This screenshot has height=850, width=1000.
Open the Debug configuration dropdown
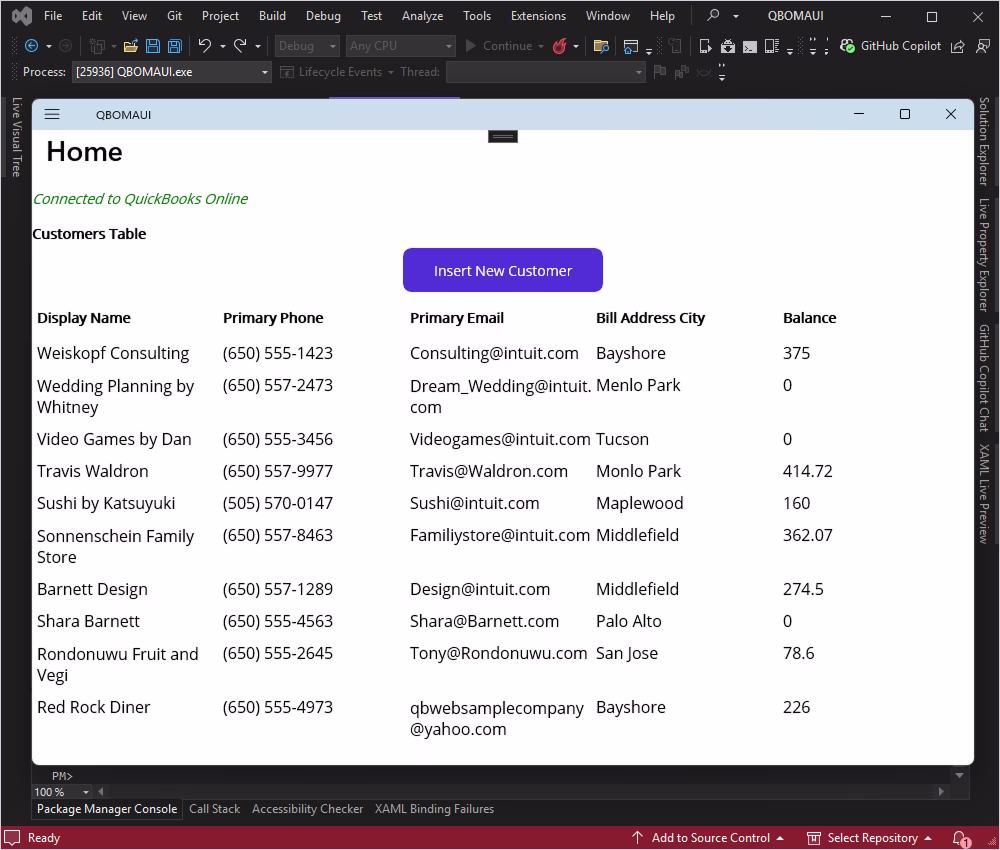click(307, 46)
